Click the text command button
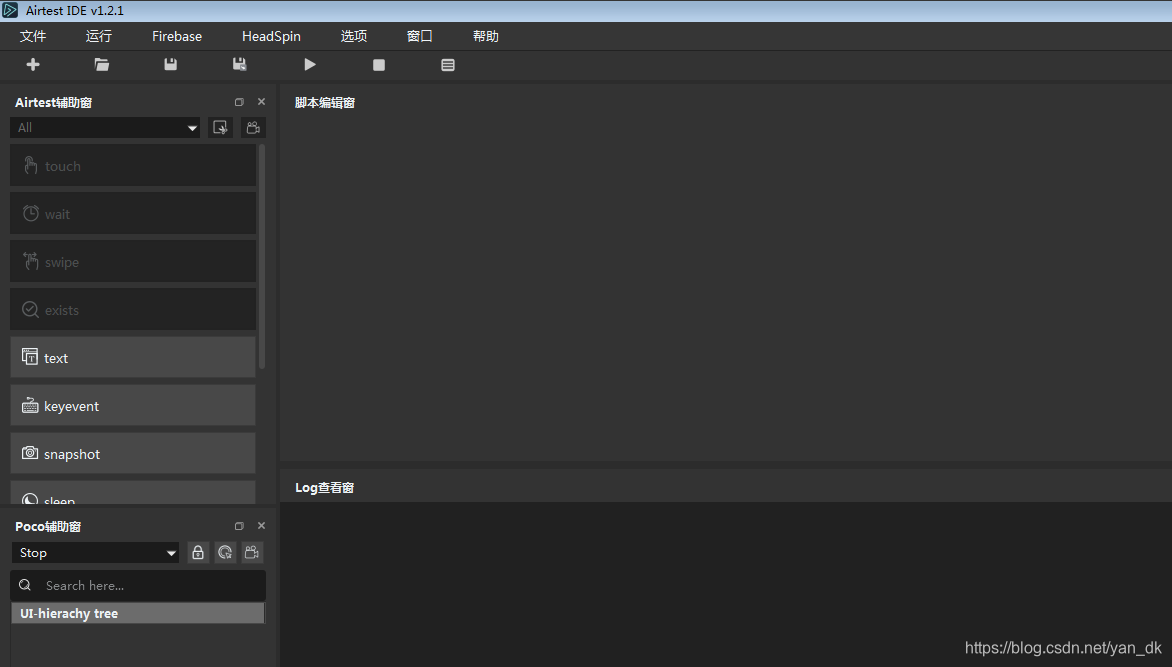This screenshot has height=667, width=1172. tap(133, 357)
